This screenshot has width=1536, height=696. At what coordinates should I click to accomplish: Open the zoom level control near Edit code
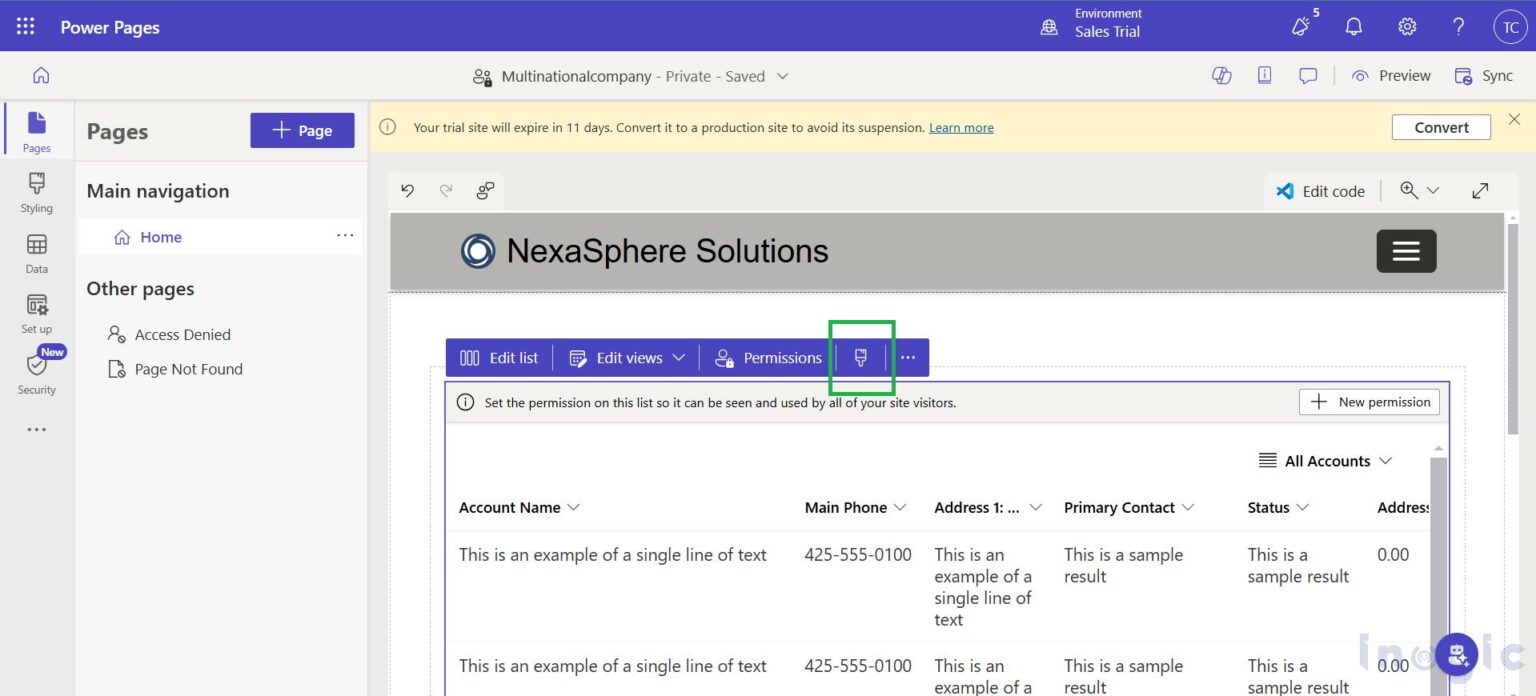tap(1419, 190)
